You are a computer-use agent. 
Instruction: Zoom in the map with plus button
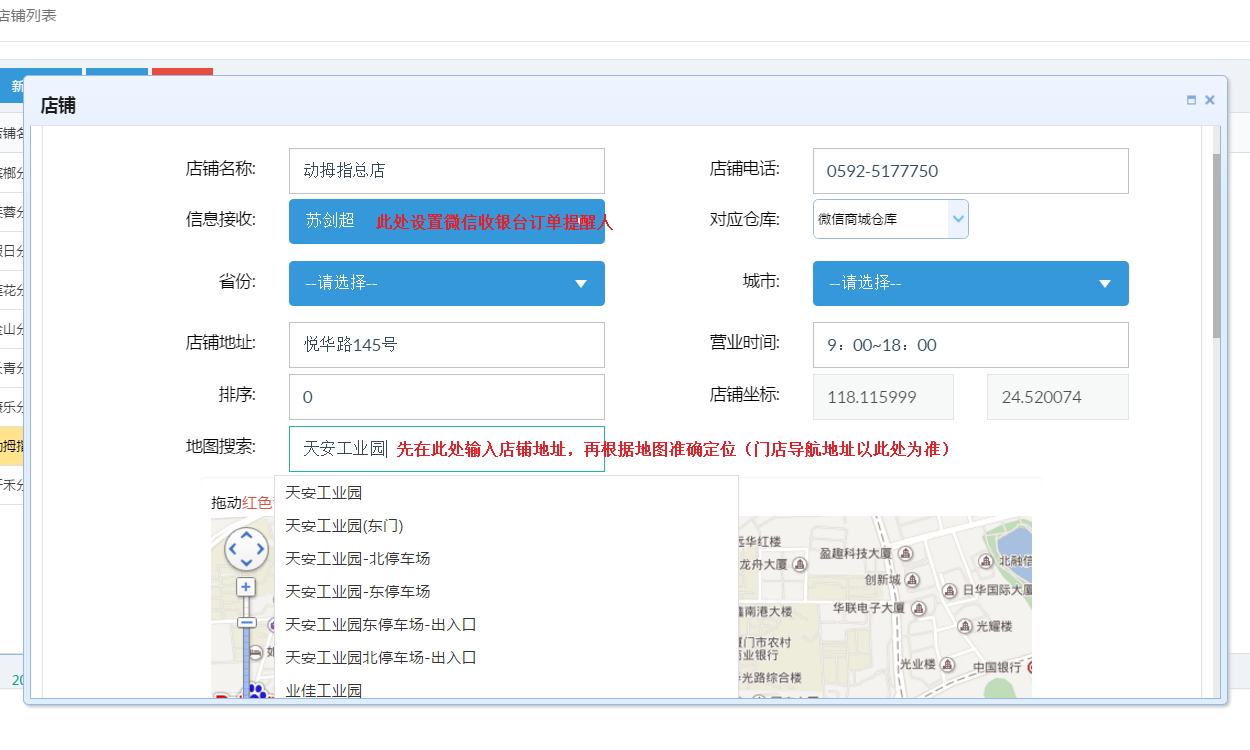[x=246, y=587]
